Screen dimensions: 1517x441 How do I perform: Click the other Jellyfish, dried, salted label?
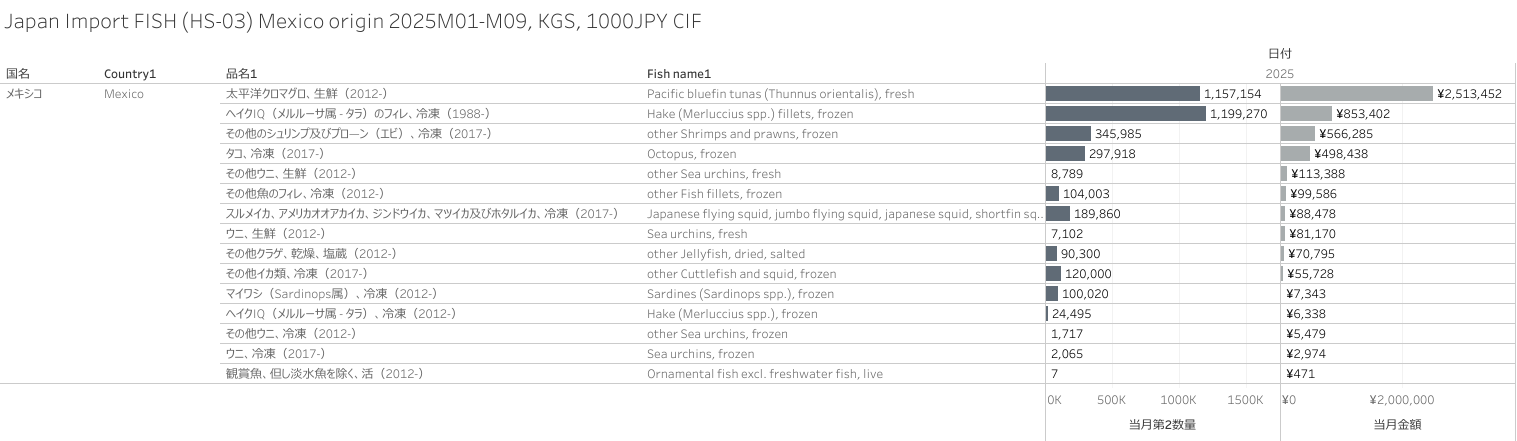(x=725, y=254)
